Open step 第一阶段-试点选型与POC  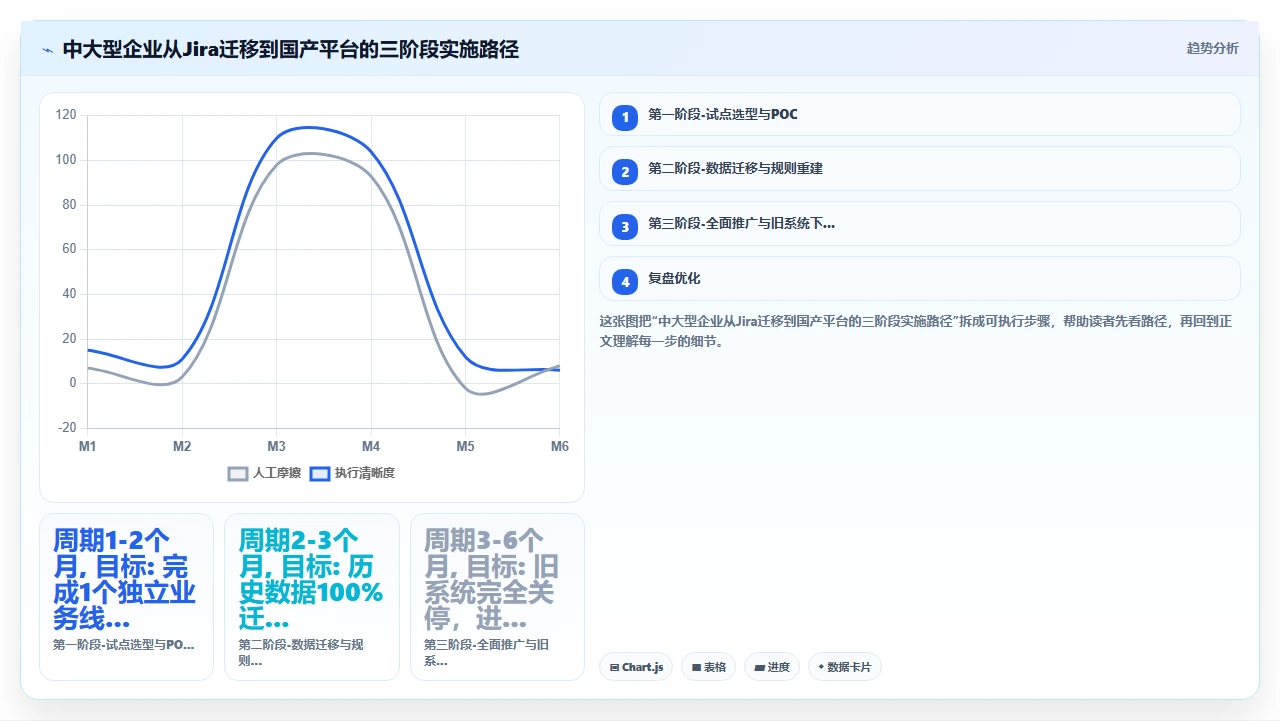click(x=920, y=114)
